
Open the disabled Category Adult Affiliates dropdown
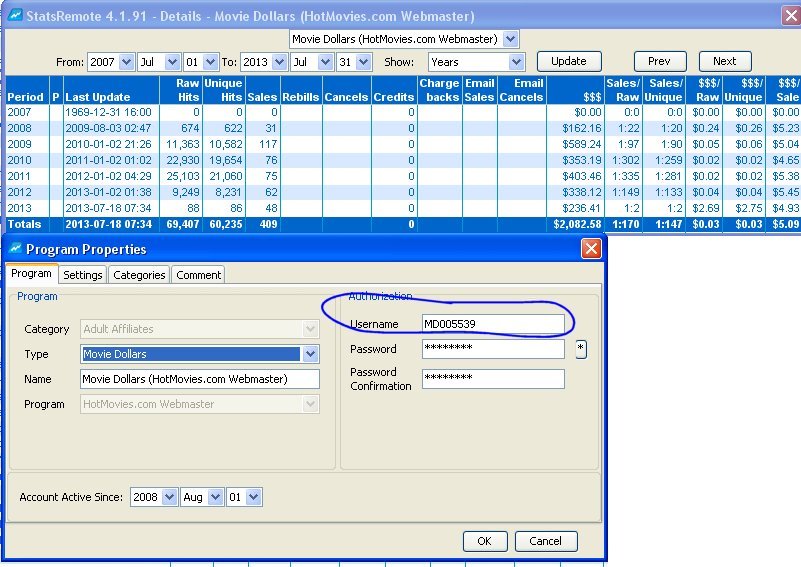click(310, 329)
